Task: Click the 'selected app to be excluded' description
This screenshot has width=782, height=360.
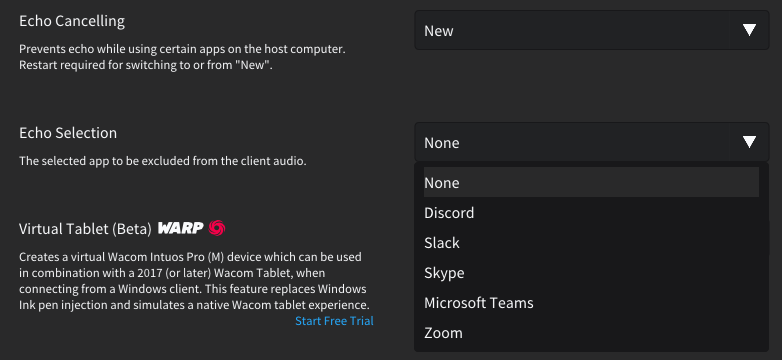Action: [163, 161]
